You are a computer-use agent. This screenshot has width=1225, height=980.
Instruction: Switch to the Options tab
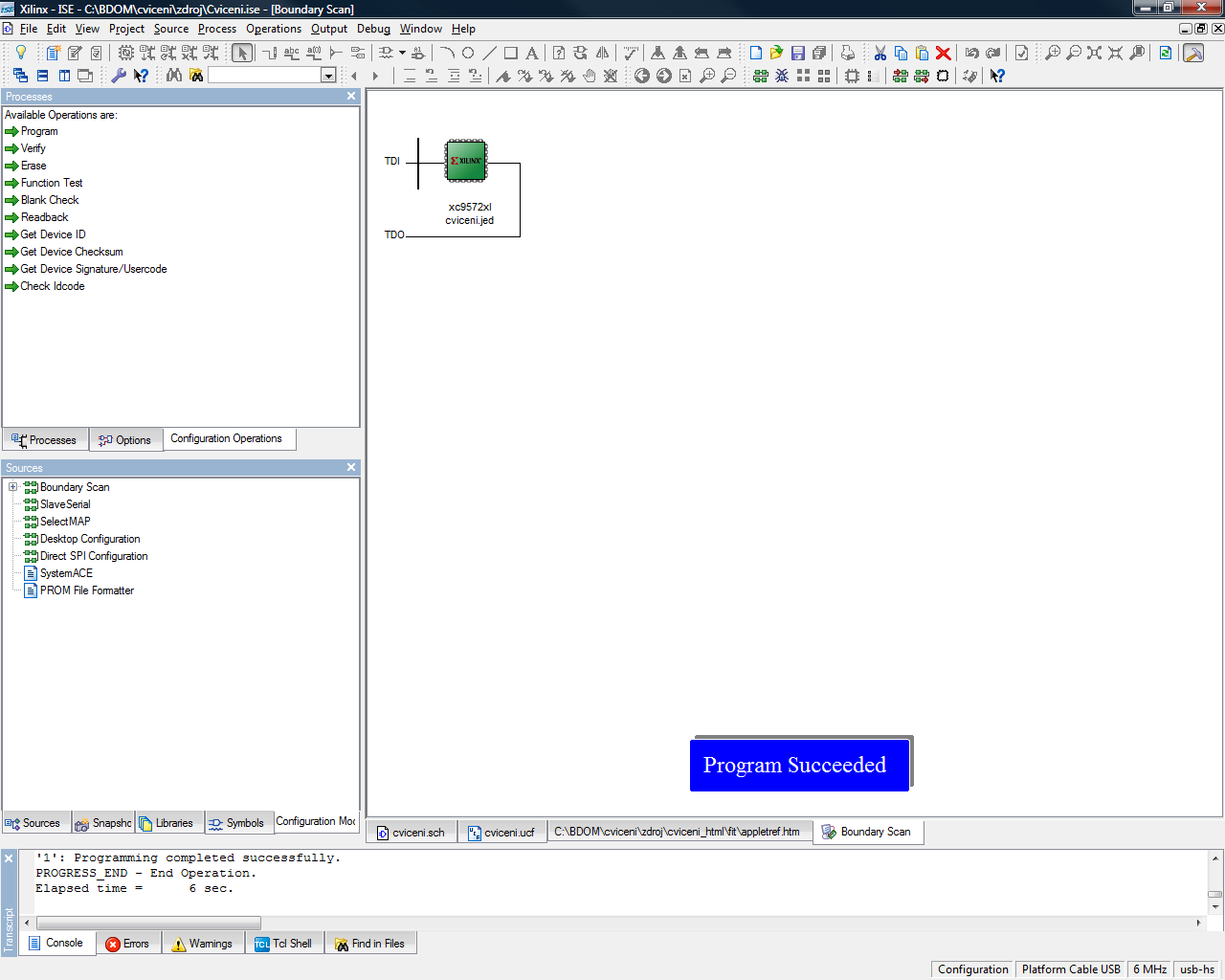[125, 440]
